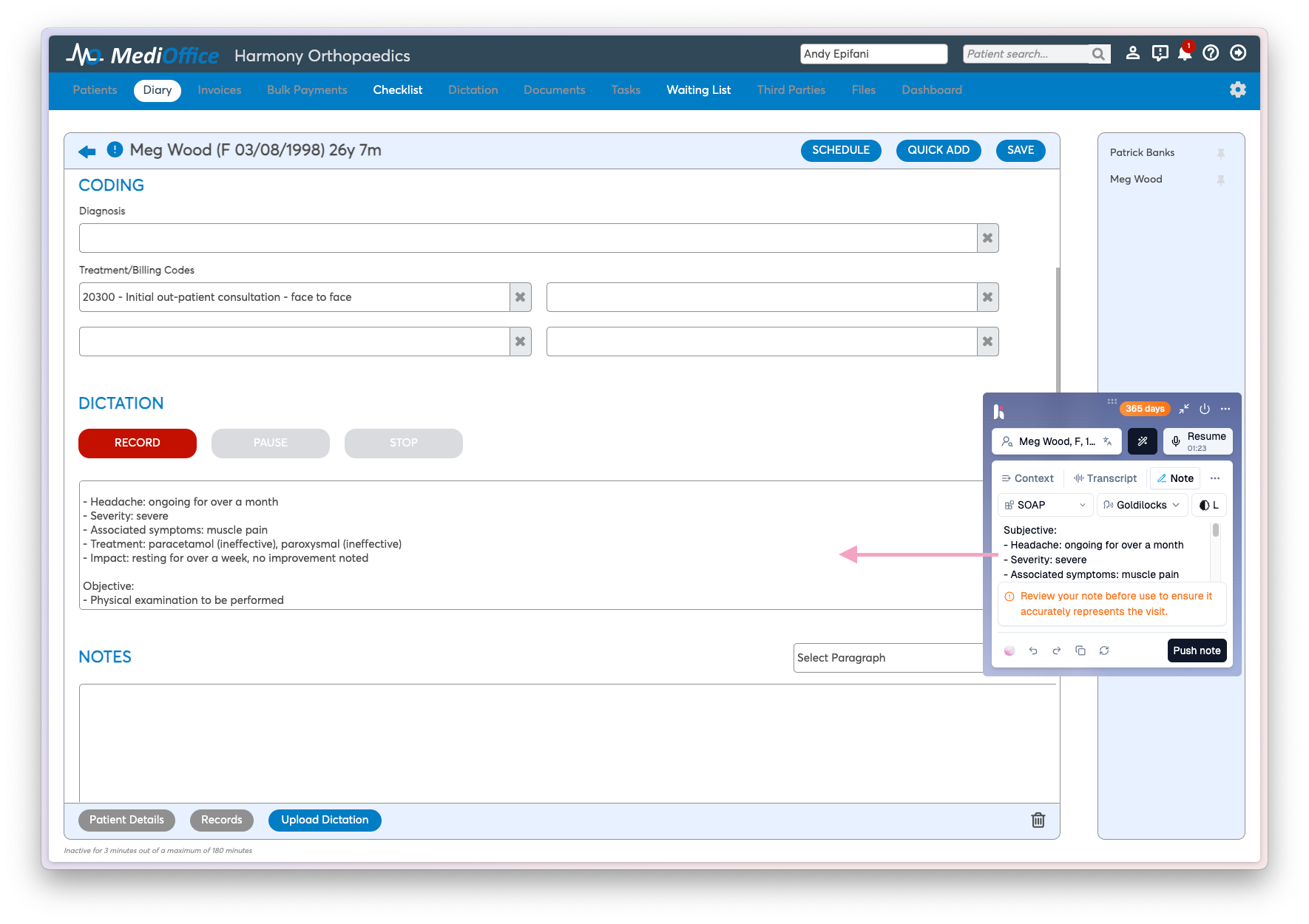Regenerate note with refresh icon
Viewport: 1309px width, 924px height.
click(1104, 650)
